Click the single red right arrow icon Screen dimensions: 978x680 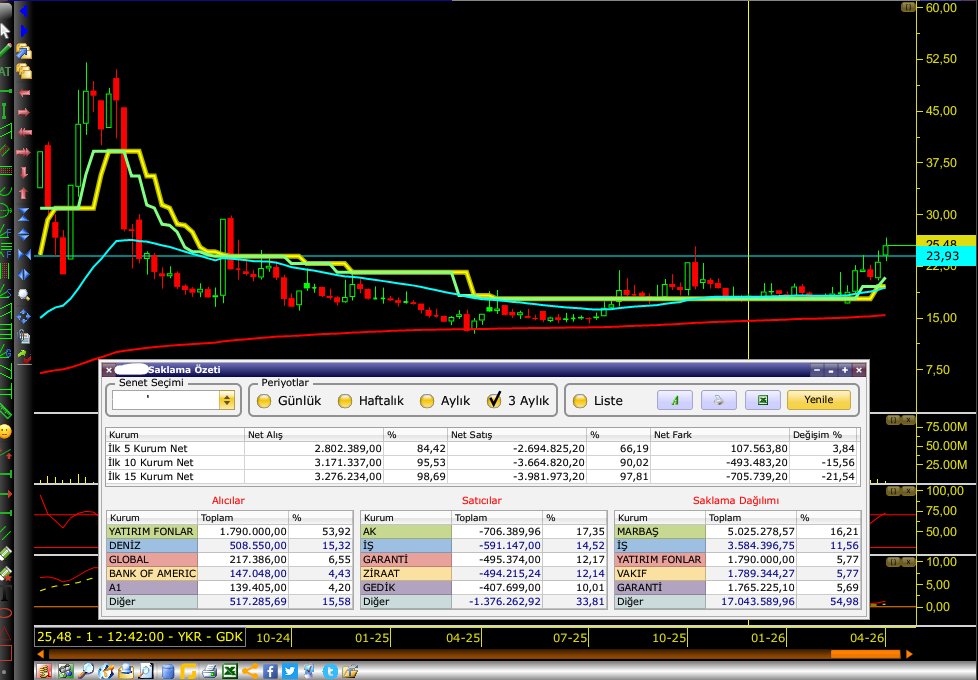(24, 112)
